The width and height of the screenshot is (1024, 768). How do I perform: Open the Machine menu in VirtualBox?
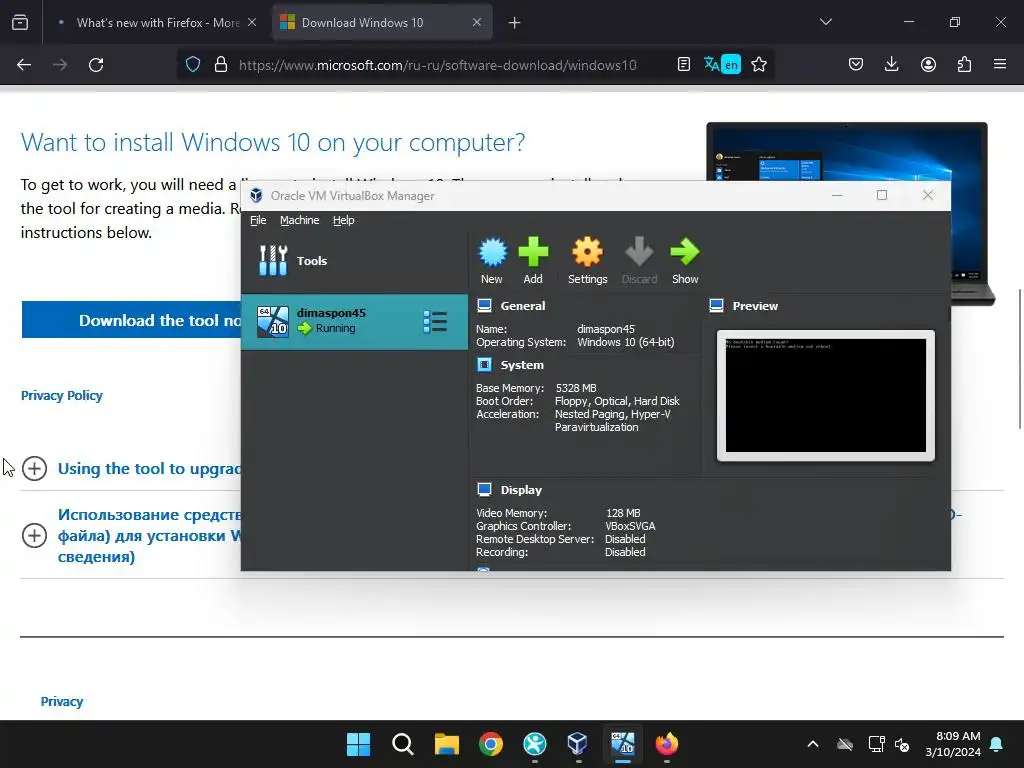(300, 220)
